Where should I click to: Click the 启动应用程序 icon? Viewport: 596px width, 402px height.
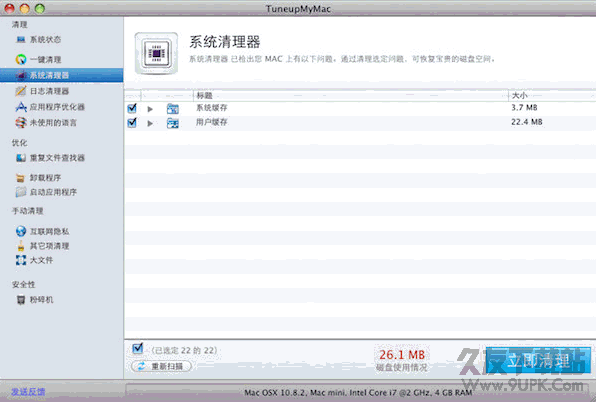(x=21, y=192)
